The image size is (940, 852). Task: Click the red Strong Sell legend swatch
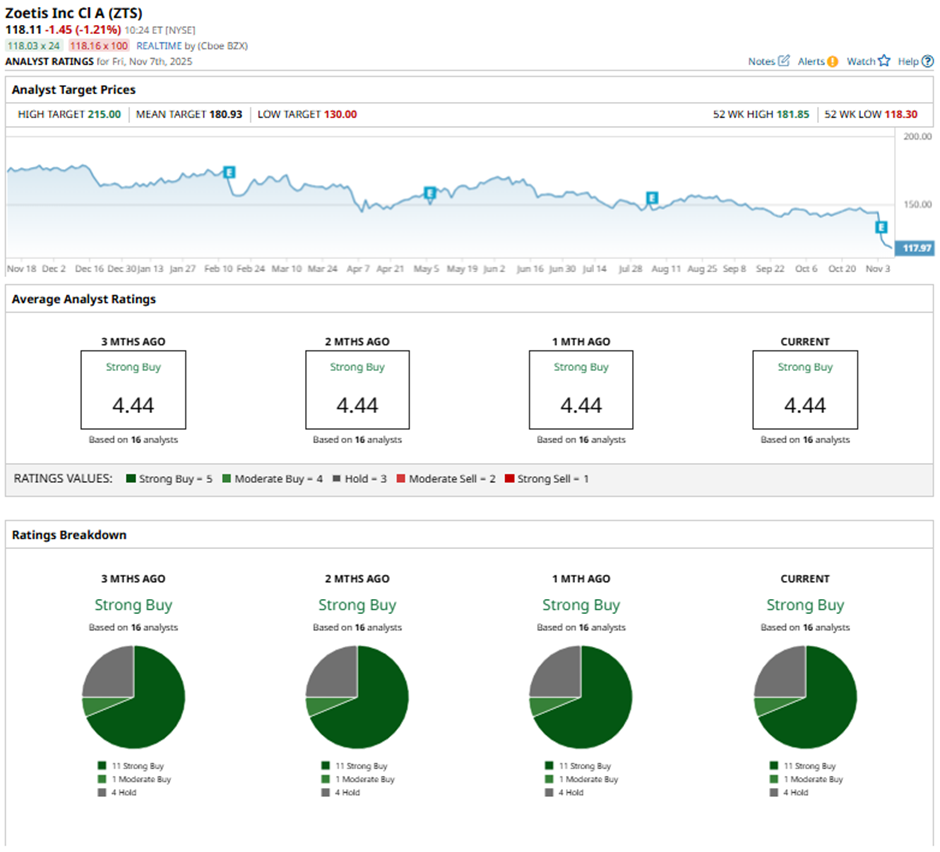click(x=510, y=478)
